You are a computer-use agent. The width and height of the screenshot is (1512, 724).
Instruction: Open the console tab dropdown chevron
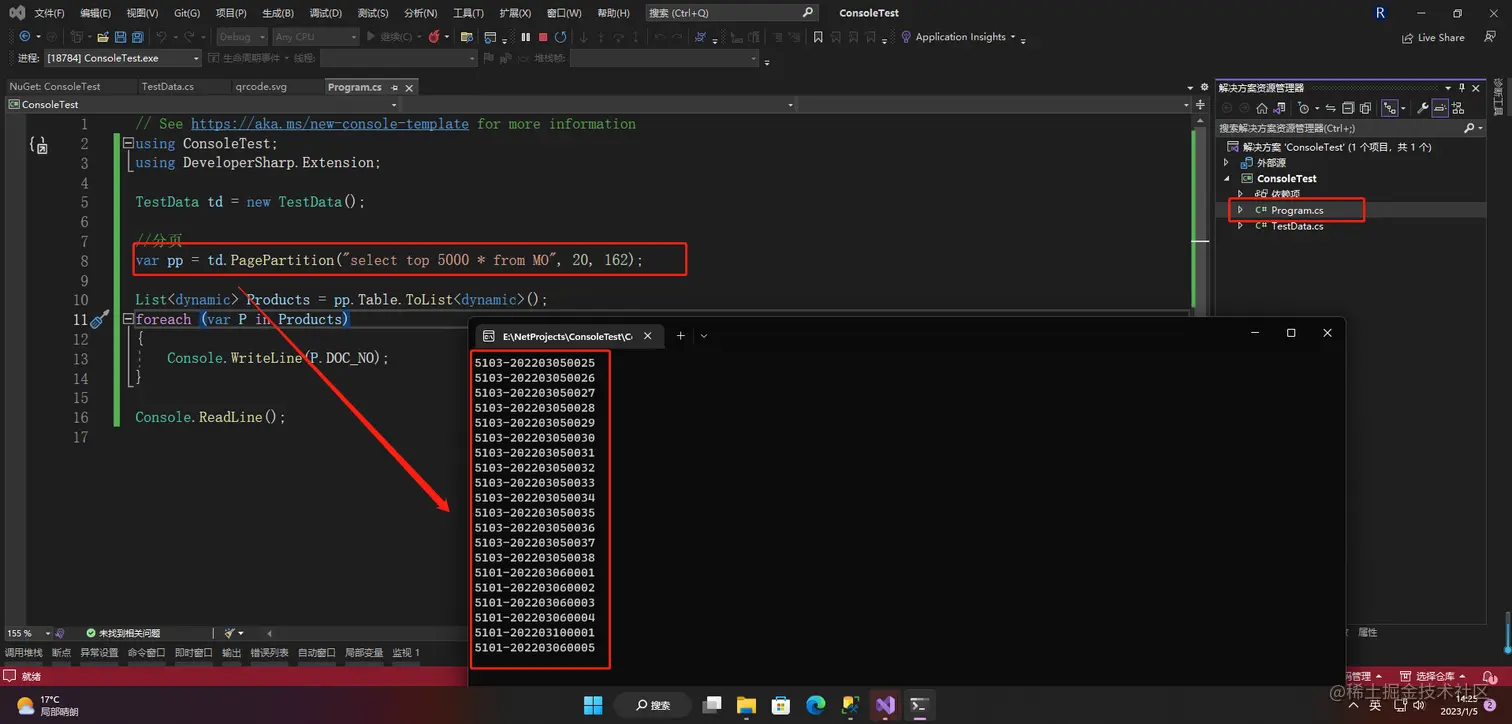[704, 336]
